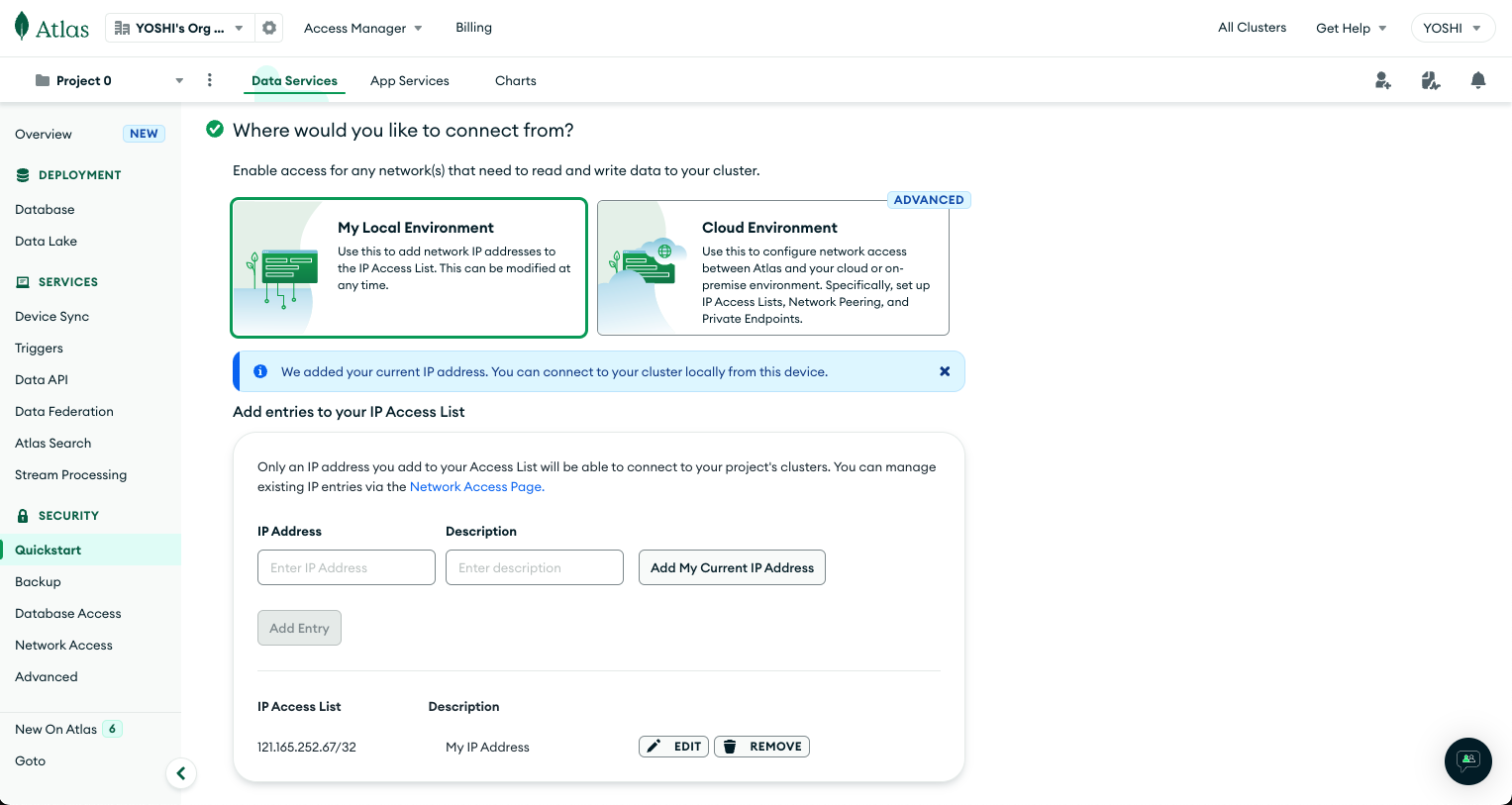The height and width of the screenshot is (805, 1512).
Task: Select Quickstart in the sidebar
Action: [90, 550]
